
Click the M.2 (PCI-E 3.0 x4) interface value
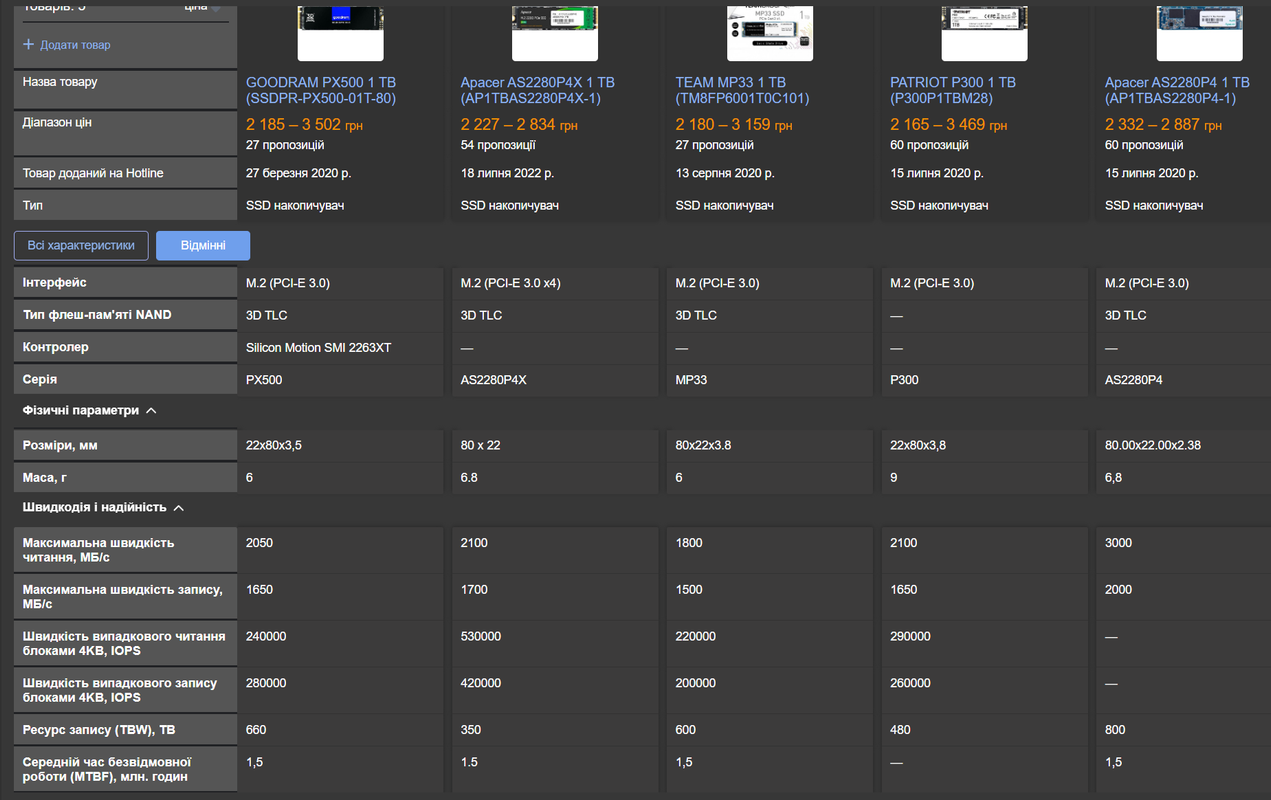tap(510, 283)
